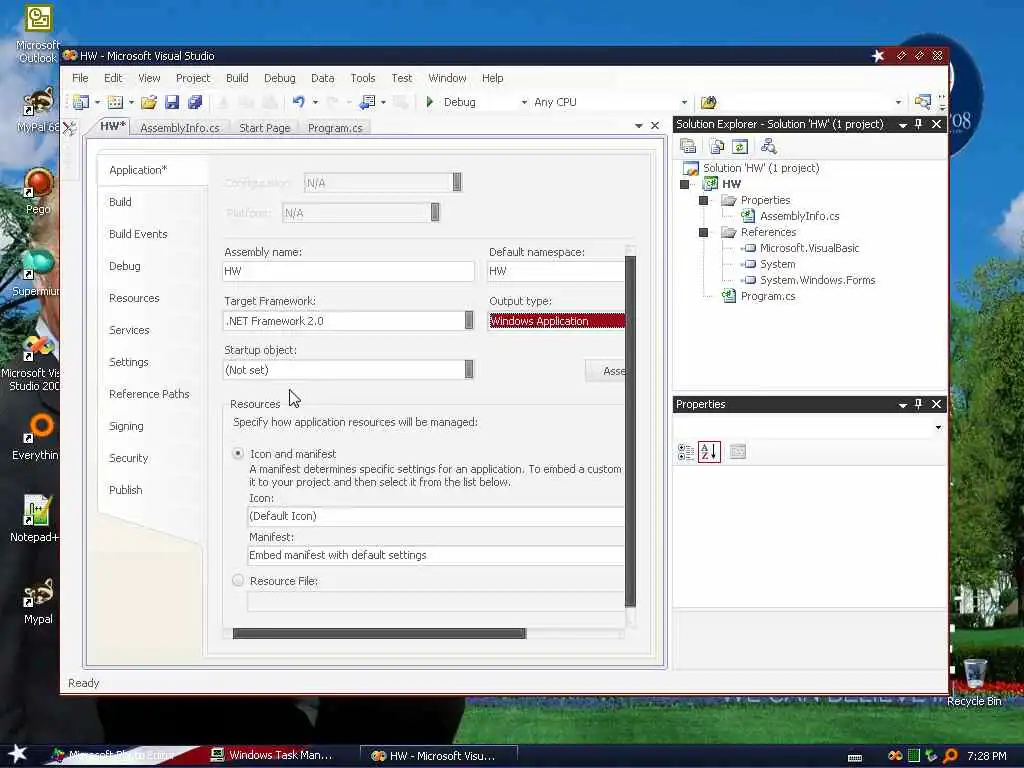
Task: Click Solution Explorer's Properties icon
Action: click(x=688, y=146)
